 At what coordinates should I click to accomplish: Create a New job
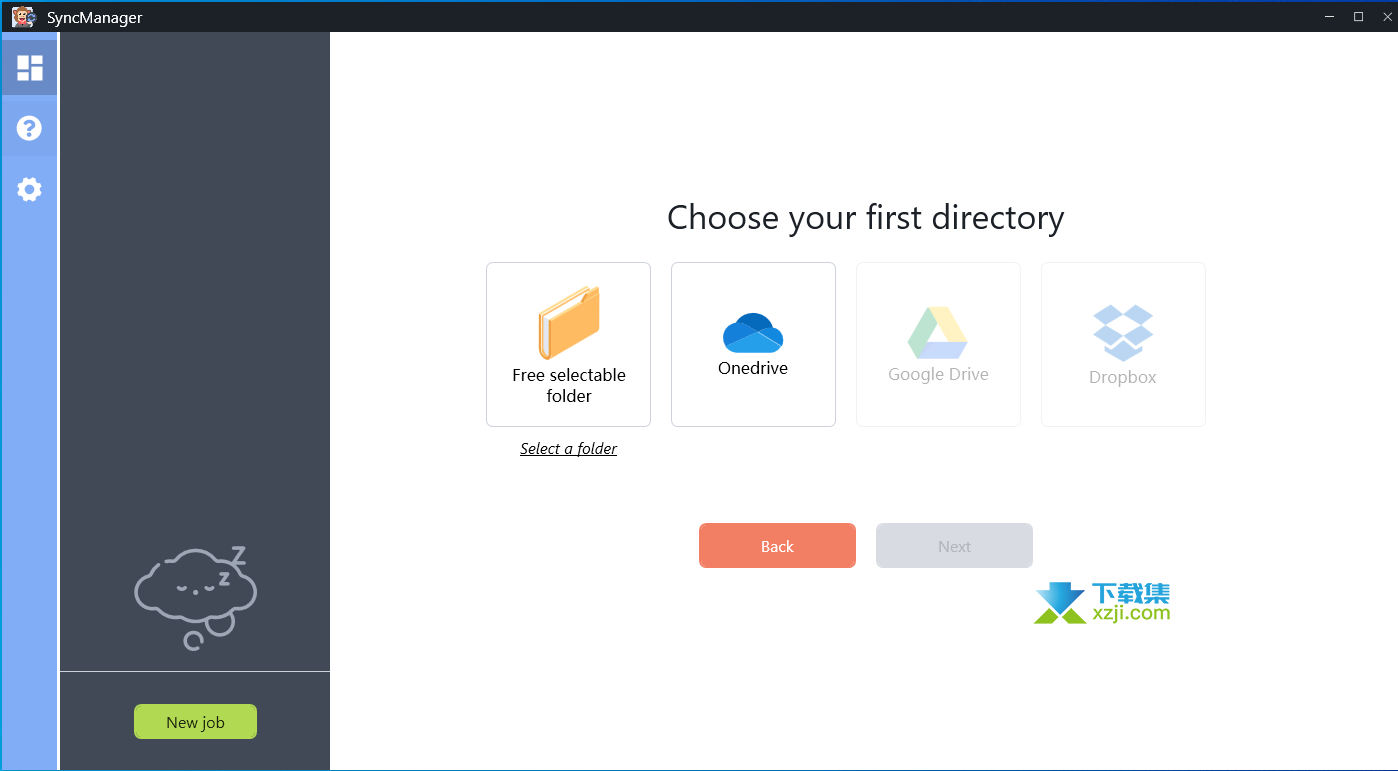[x=195, y=722]
